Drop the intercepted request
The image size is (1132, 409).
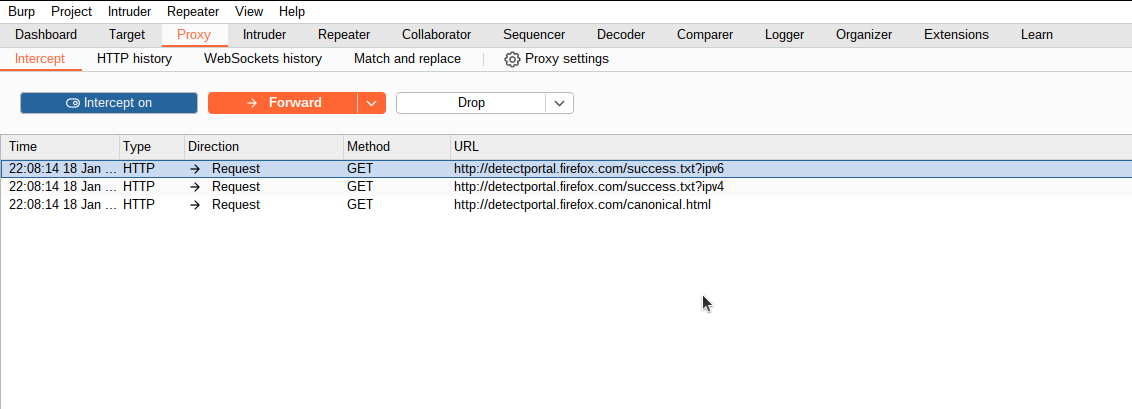(471, 102)
